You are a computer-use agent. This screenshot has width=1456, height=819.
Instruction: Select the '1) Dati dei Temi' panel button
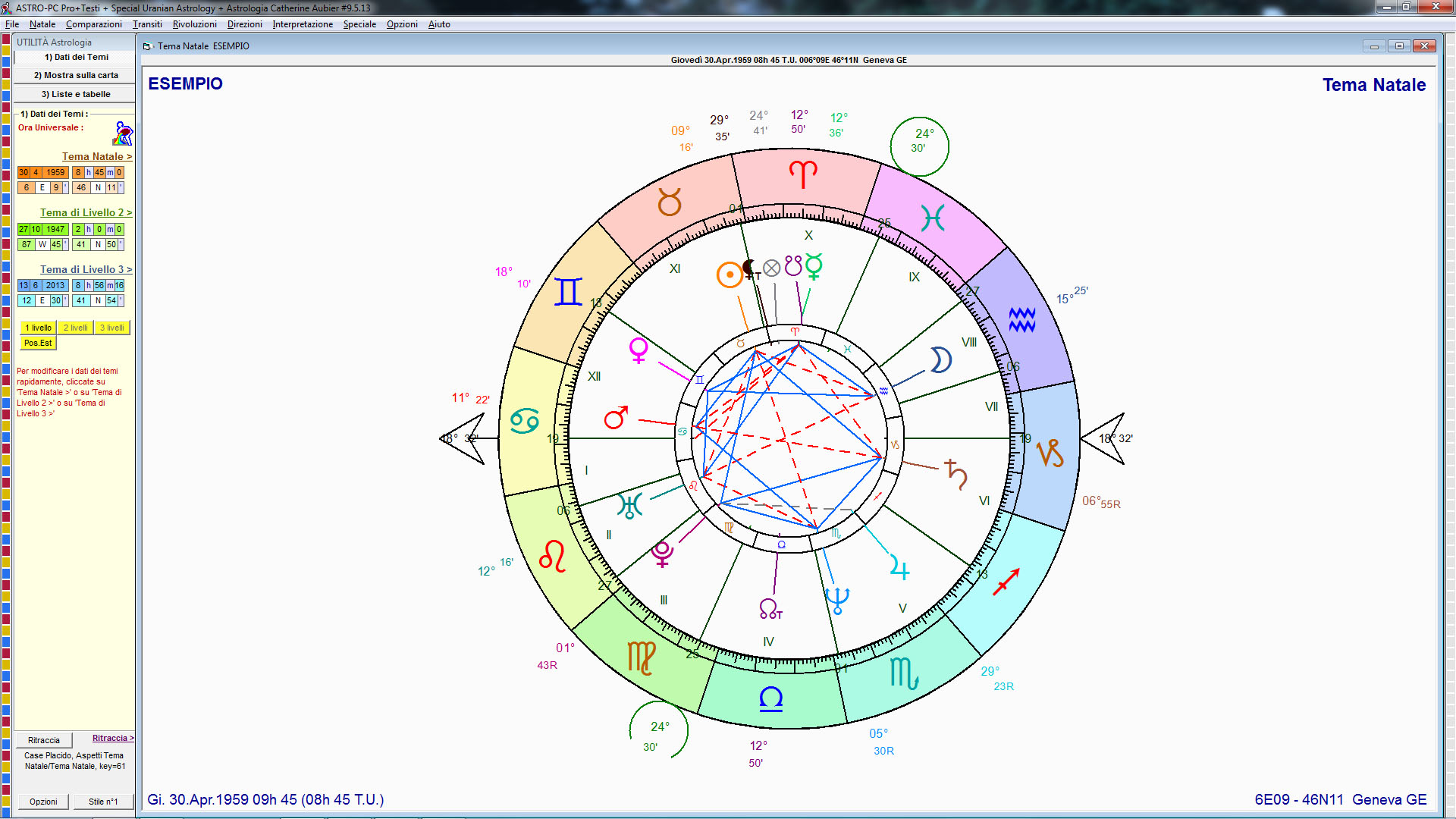pyautogui.click(x=75, y=58)
